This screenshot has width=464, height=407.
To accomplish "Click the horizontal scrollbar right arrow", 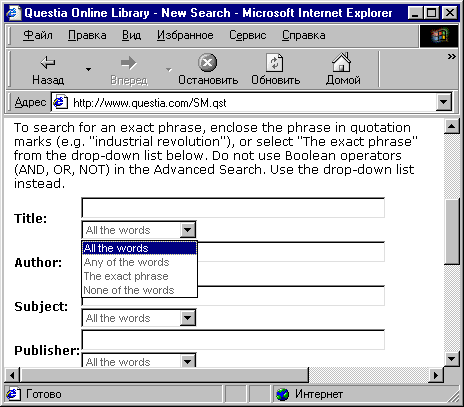I will pos(436,375).
